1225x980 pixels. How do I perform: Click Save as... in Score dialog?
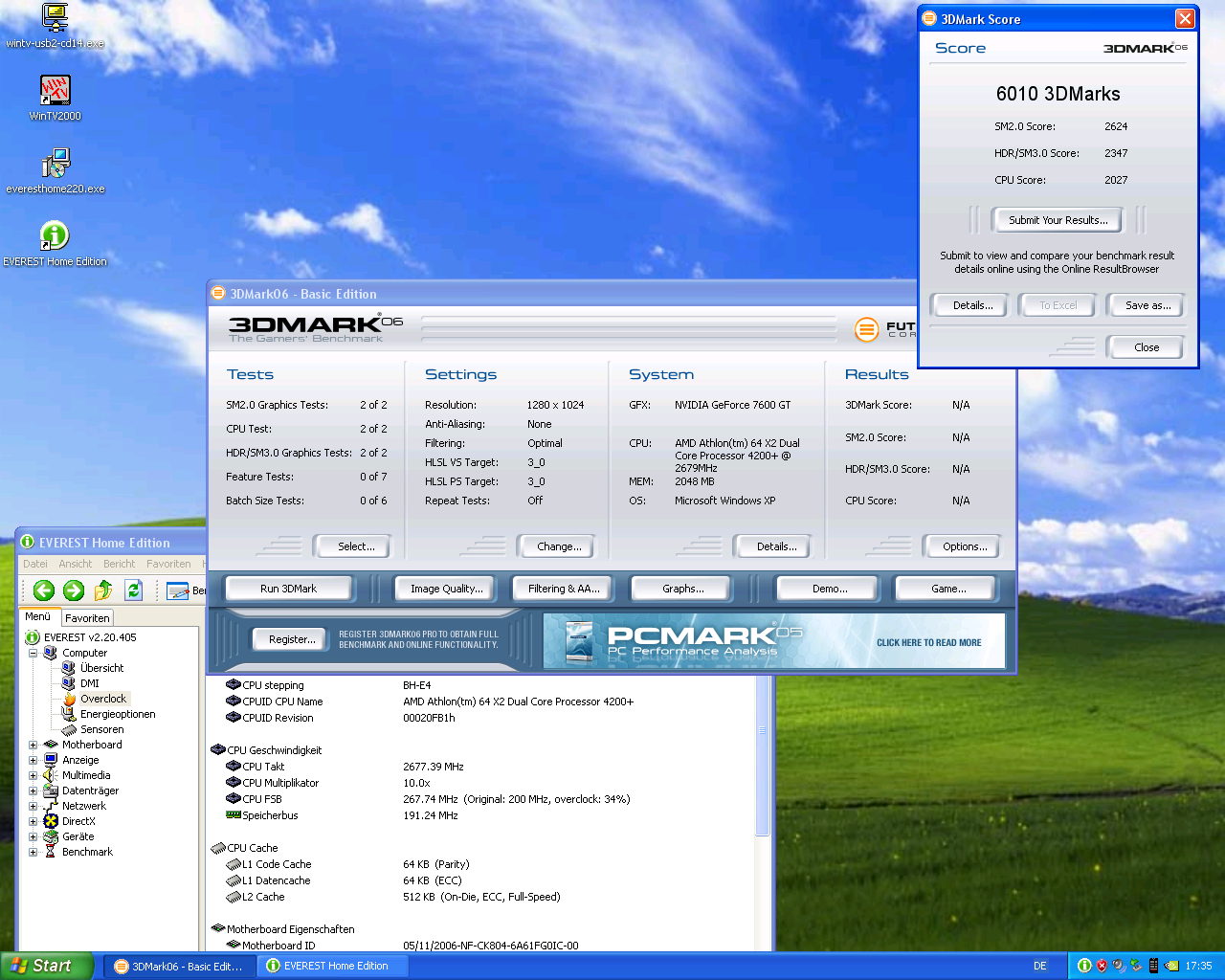point(1147,305)
